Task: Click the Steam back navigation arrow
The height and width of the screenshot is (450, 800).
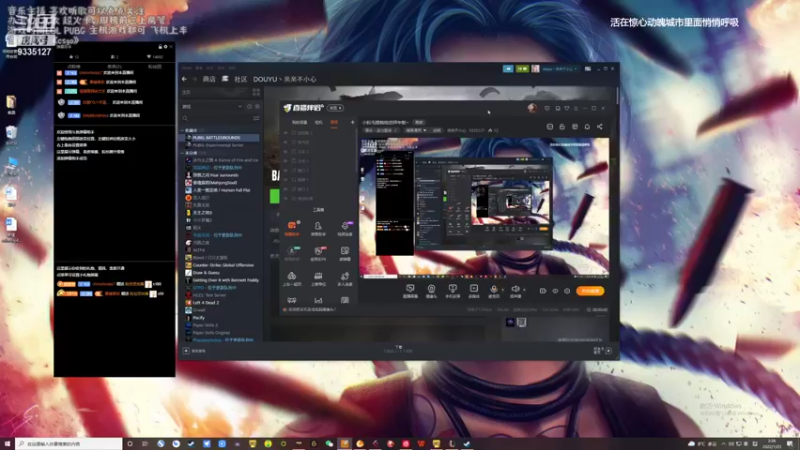Action: [x=184, y=79]
